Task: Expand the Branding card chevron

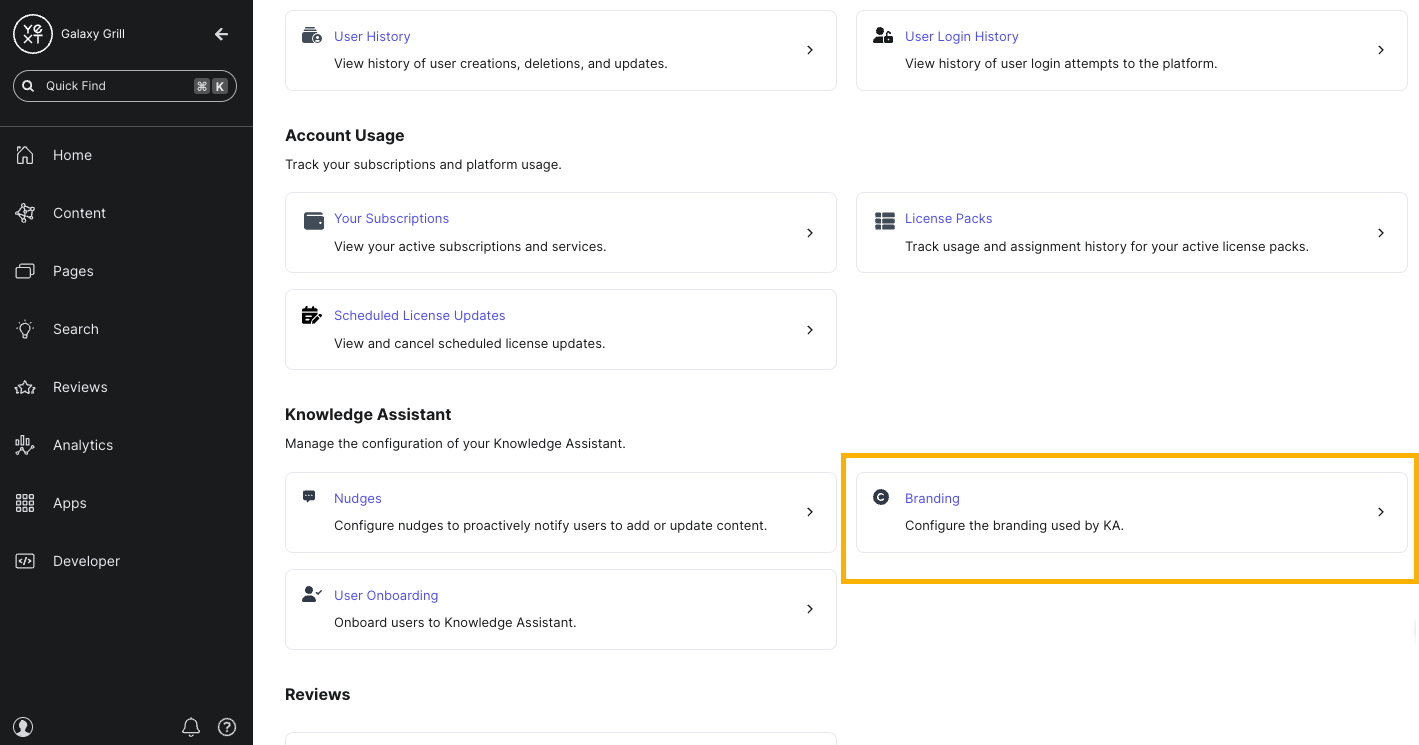Action: click(1381, 512)
